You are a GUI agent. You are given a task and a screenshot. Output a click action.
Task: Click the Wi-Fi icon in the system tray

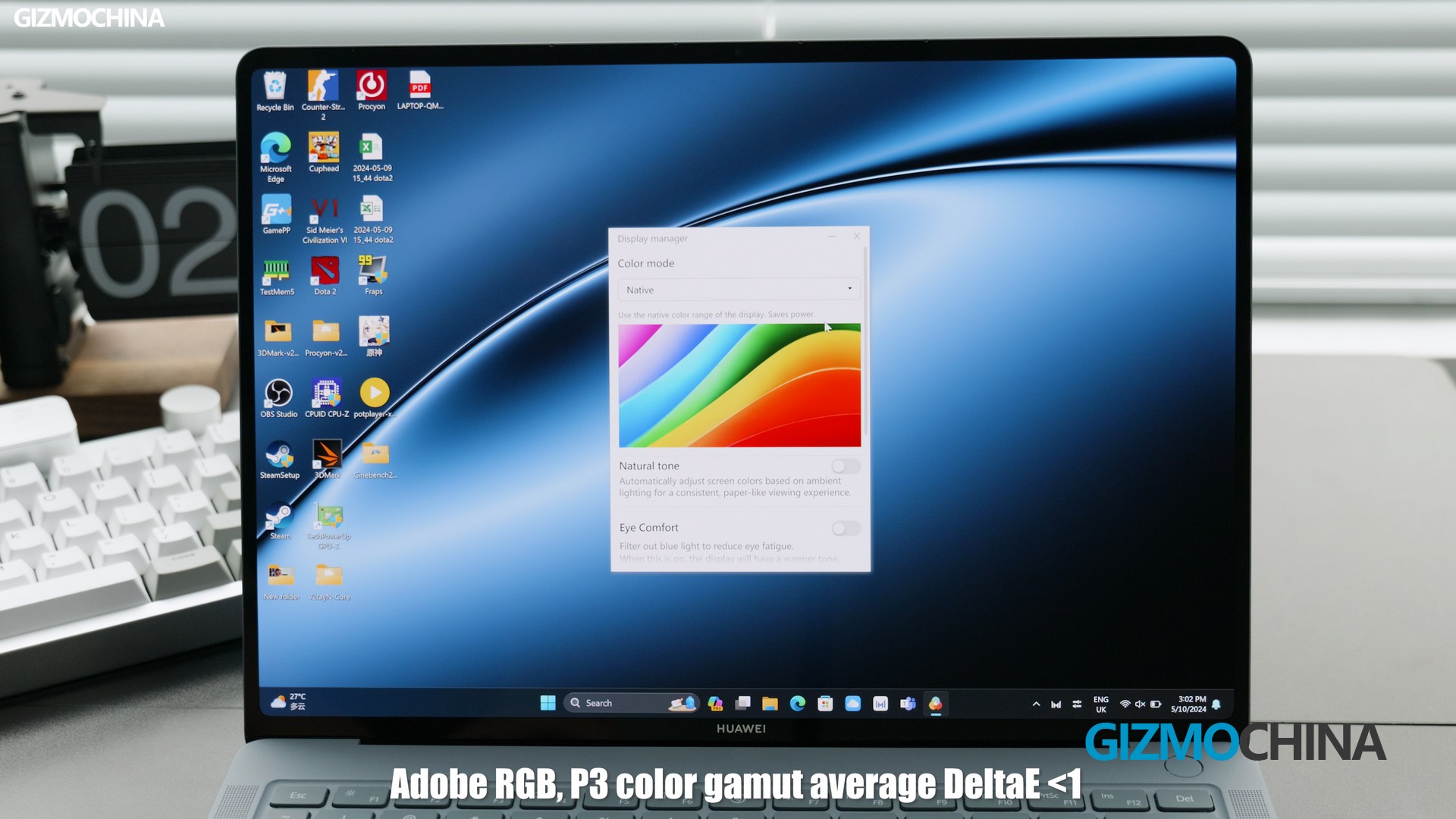coord(1125,704)
